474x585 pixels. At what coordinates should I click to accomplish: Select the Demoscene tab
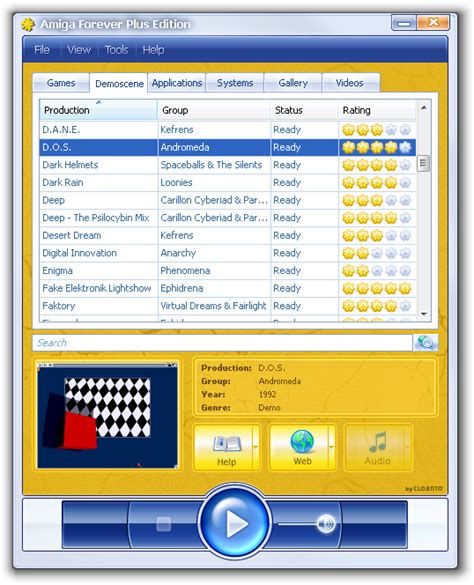point(119,84)
